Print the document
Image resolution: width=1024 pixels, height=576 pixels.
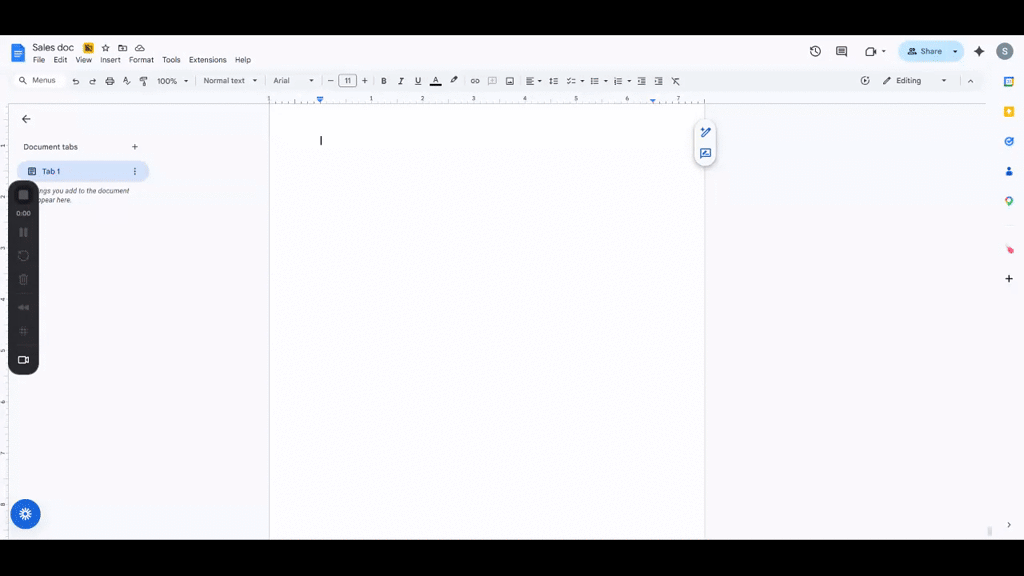[110, 81]
